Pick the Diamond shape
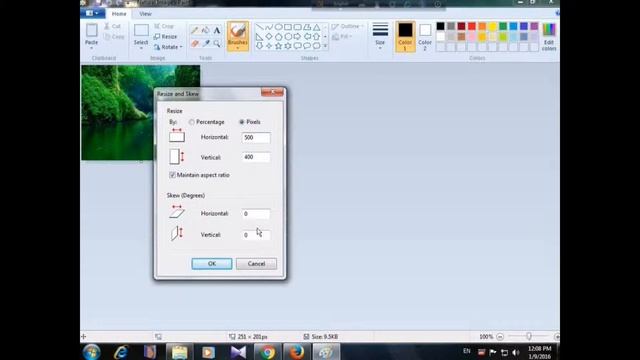 (x=269, y=36)
